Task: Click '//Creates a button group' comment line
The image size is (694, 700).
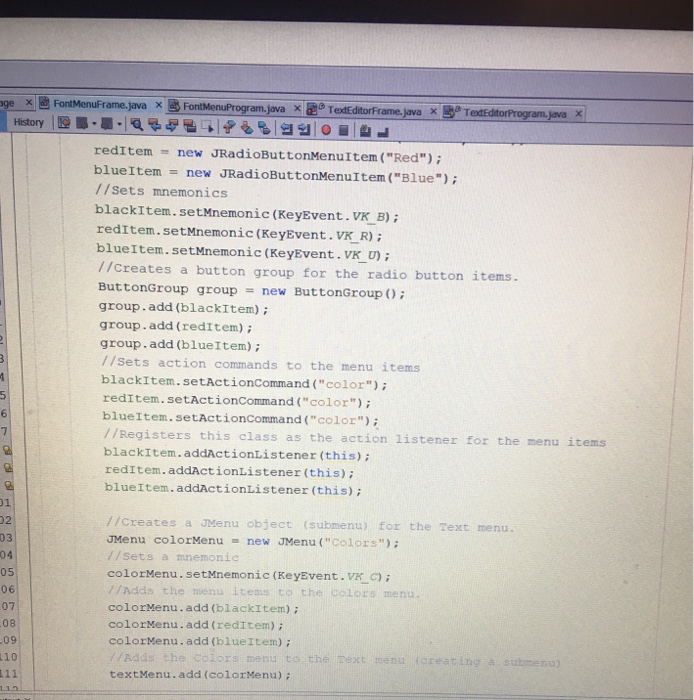Action: 308,272
